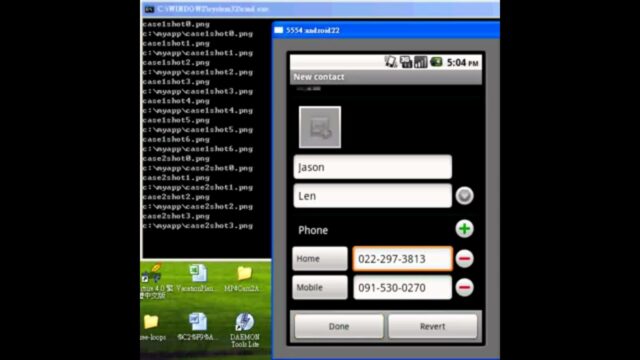640x360 pixels.
Task: Open the Home phone type dropdown
Action: click(x=320, y=259)
